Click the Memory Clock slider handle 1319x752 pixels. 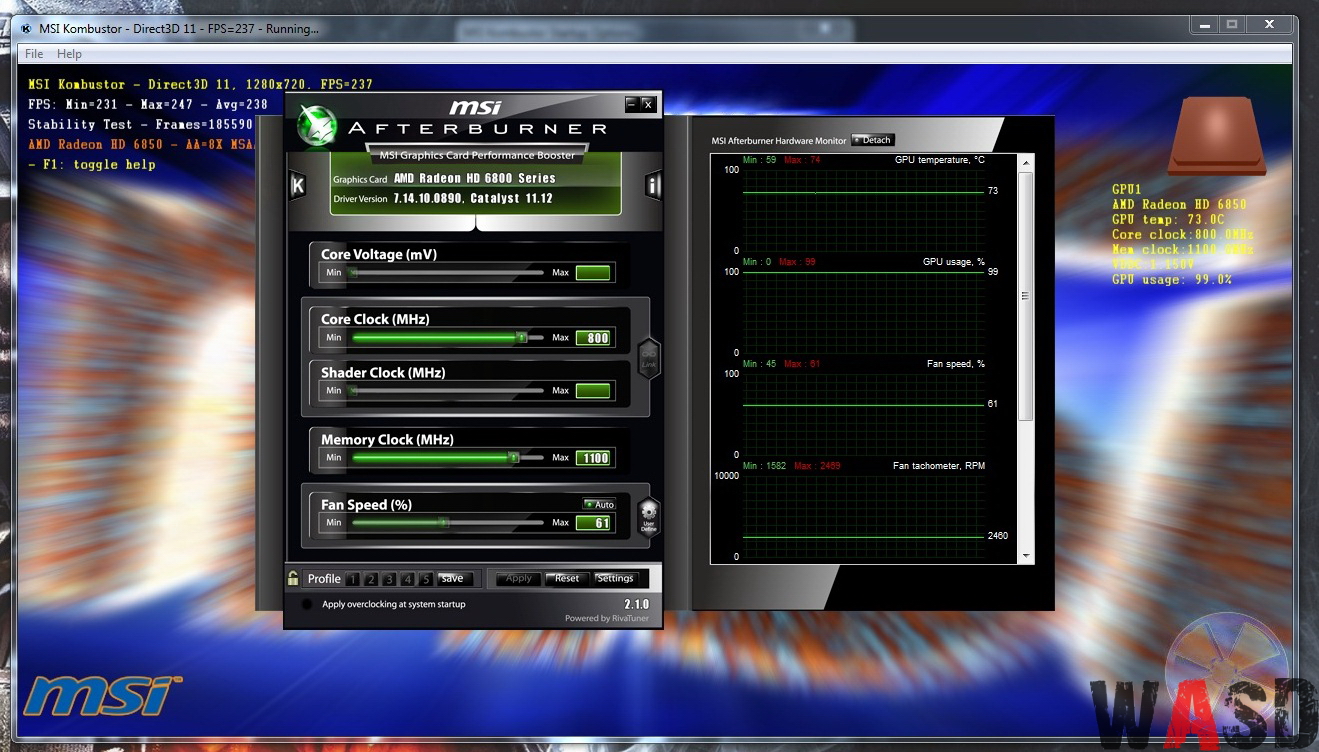[x=513, y=457]
